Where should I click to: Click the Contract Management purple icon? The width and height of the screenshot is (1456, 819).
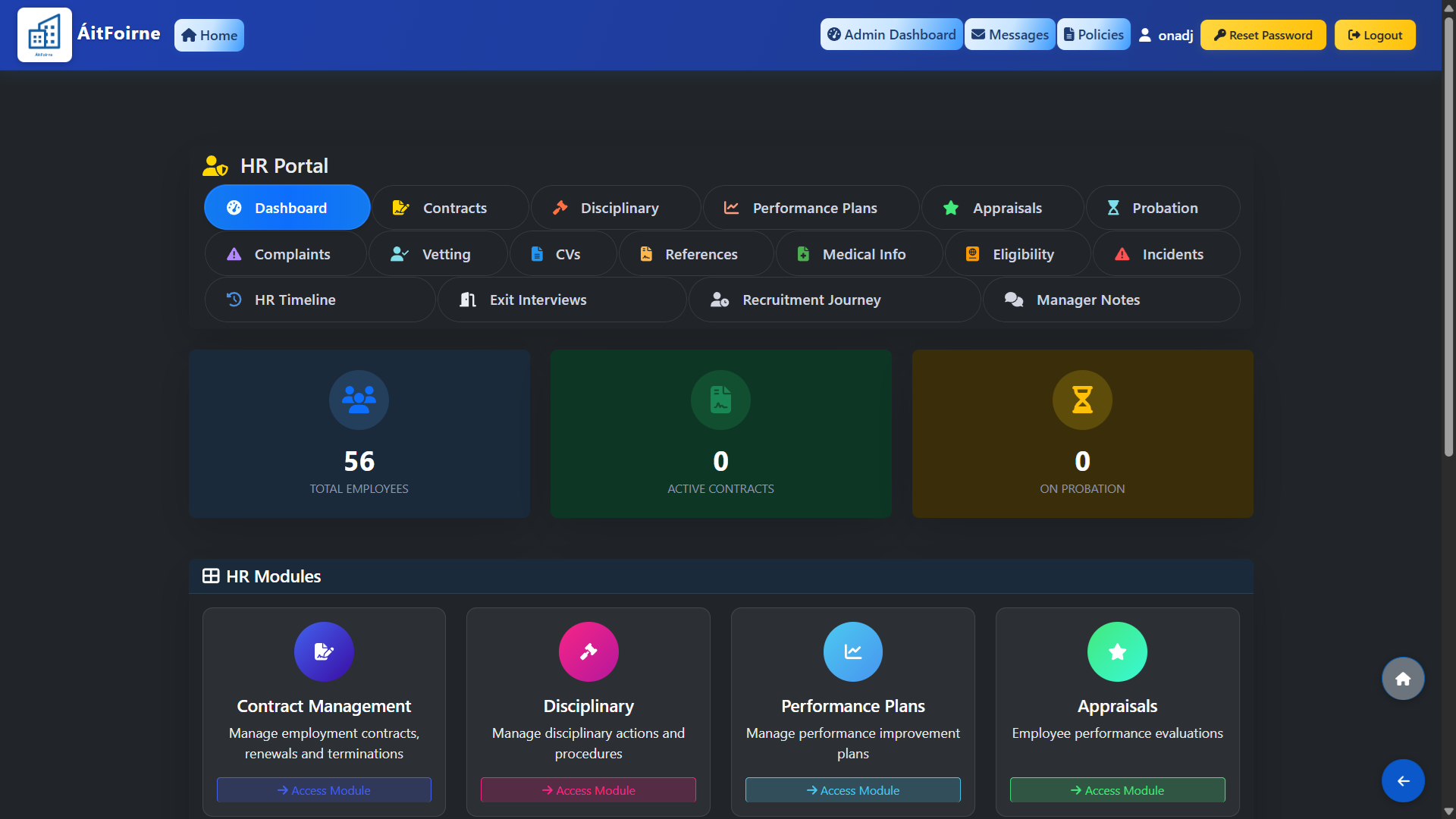point(324,651)
